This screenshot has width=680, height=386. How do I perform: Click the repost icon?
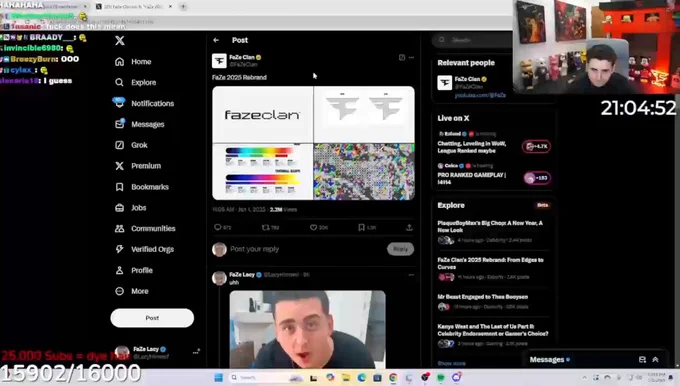265,227
